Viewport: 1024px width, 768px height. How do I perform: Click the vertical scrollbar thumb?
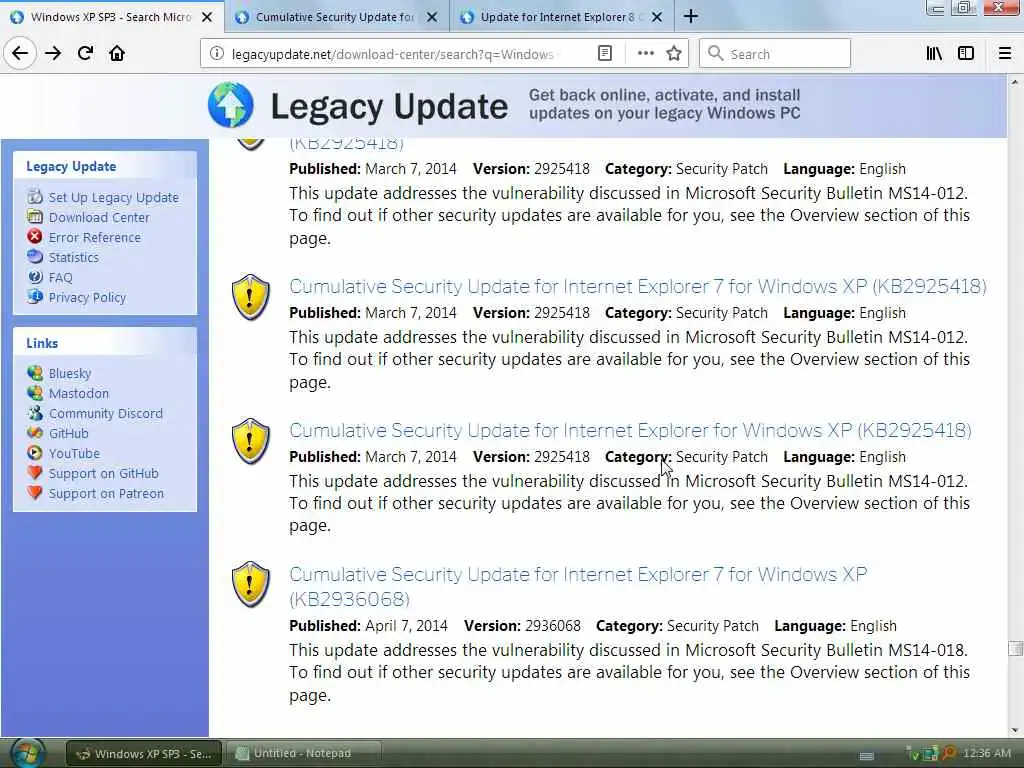coord(1015,648)
